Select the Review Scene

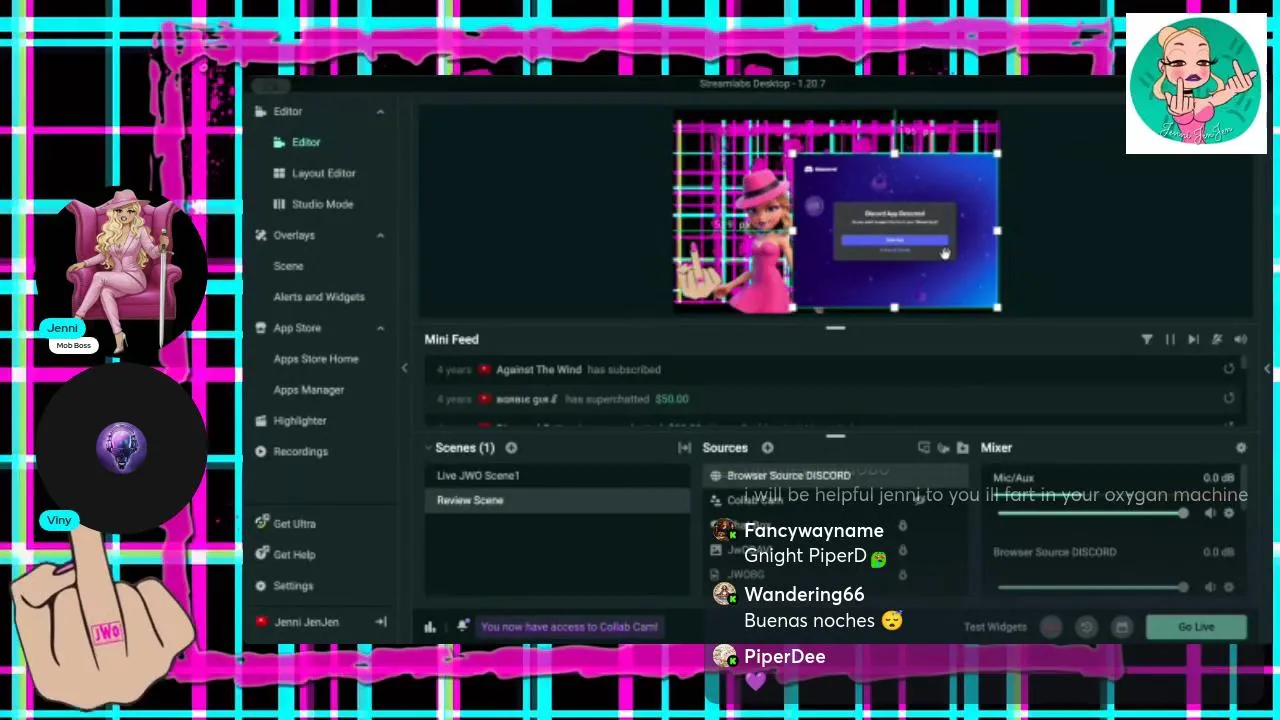(x=557, y=500)
